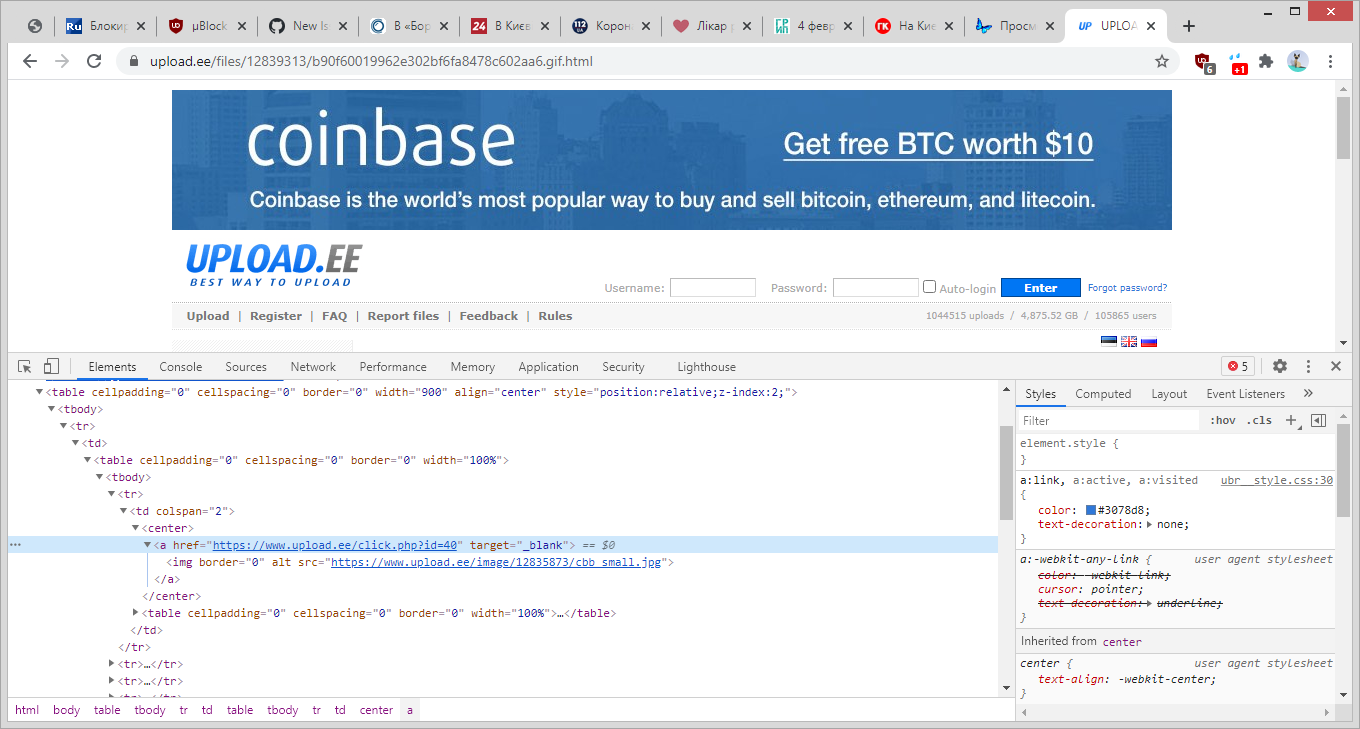Go back in browser history
Screen dimensions: 1360x729
pos(30,61)
